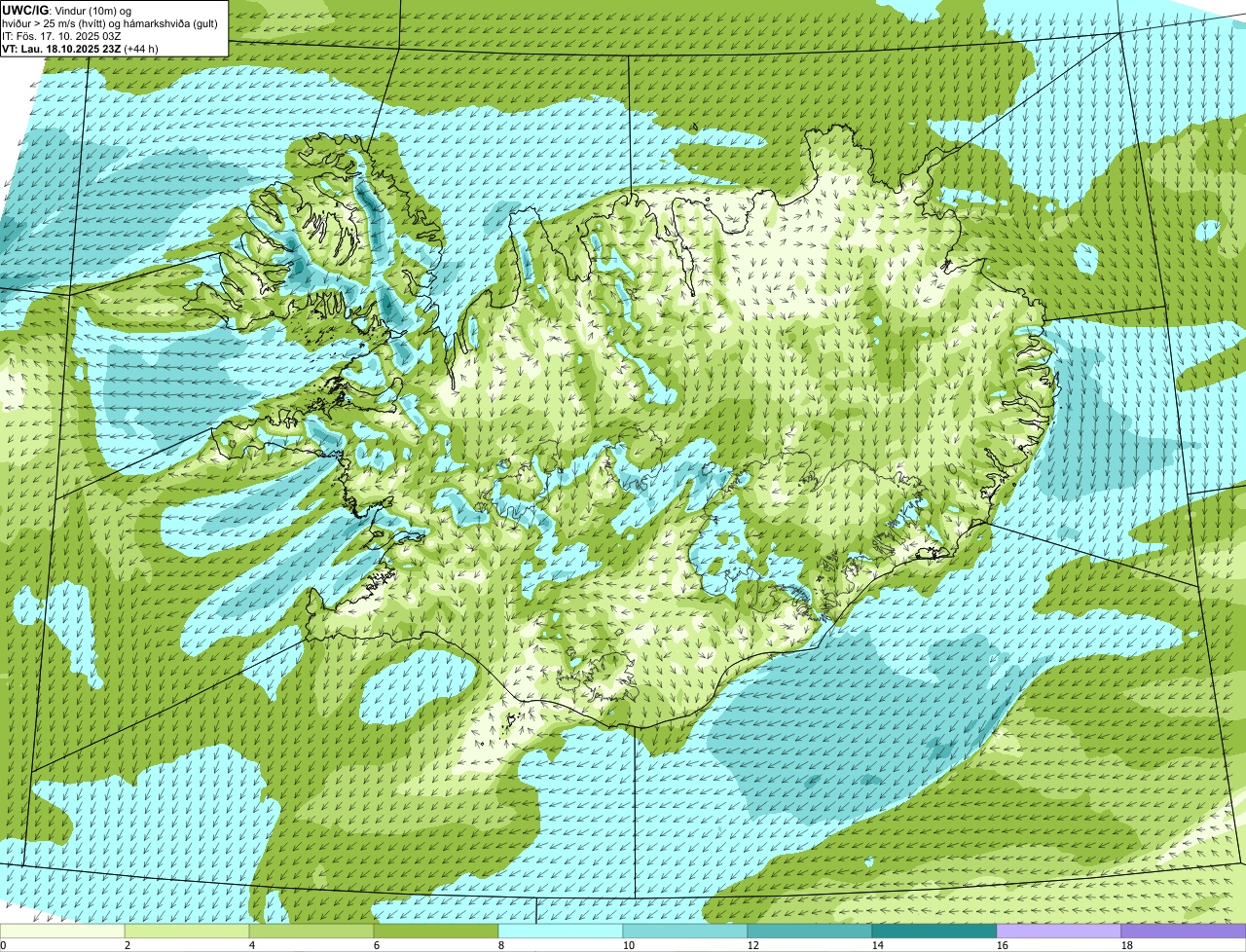
Task: Click the light purple 16–18 m/s legend swatch
Action: click(1059, 931)
